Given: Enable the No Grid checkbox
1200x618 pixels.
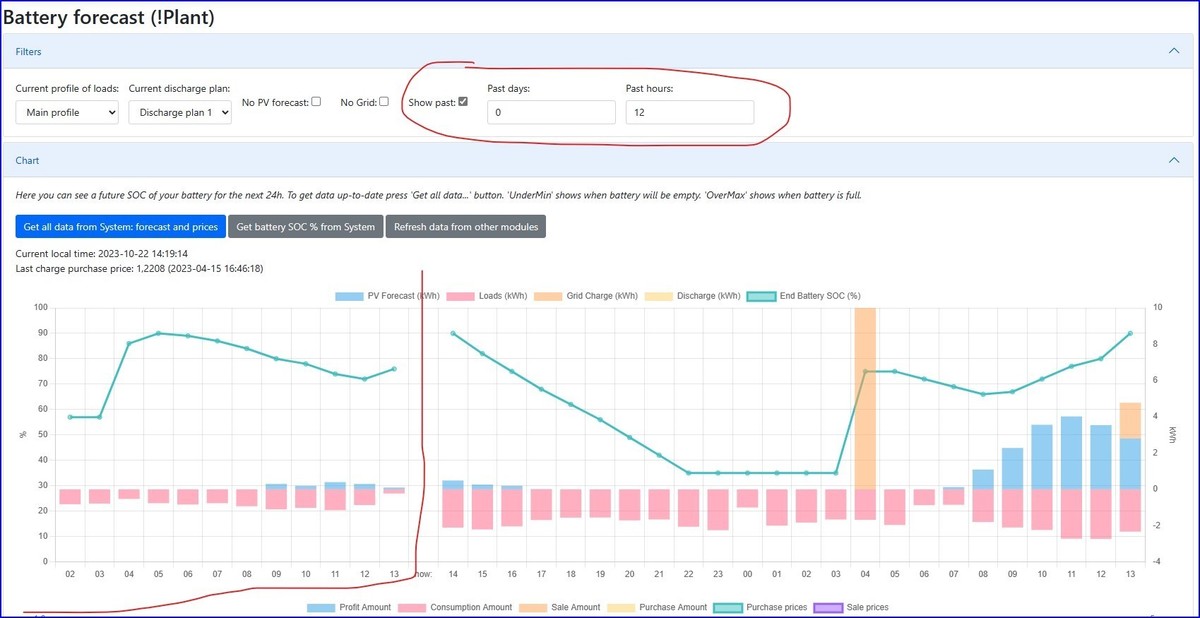Looking at the screenshot, I should click(x=384, y=101).
